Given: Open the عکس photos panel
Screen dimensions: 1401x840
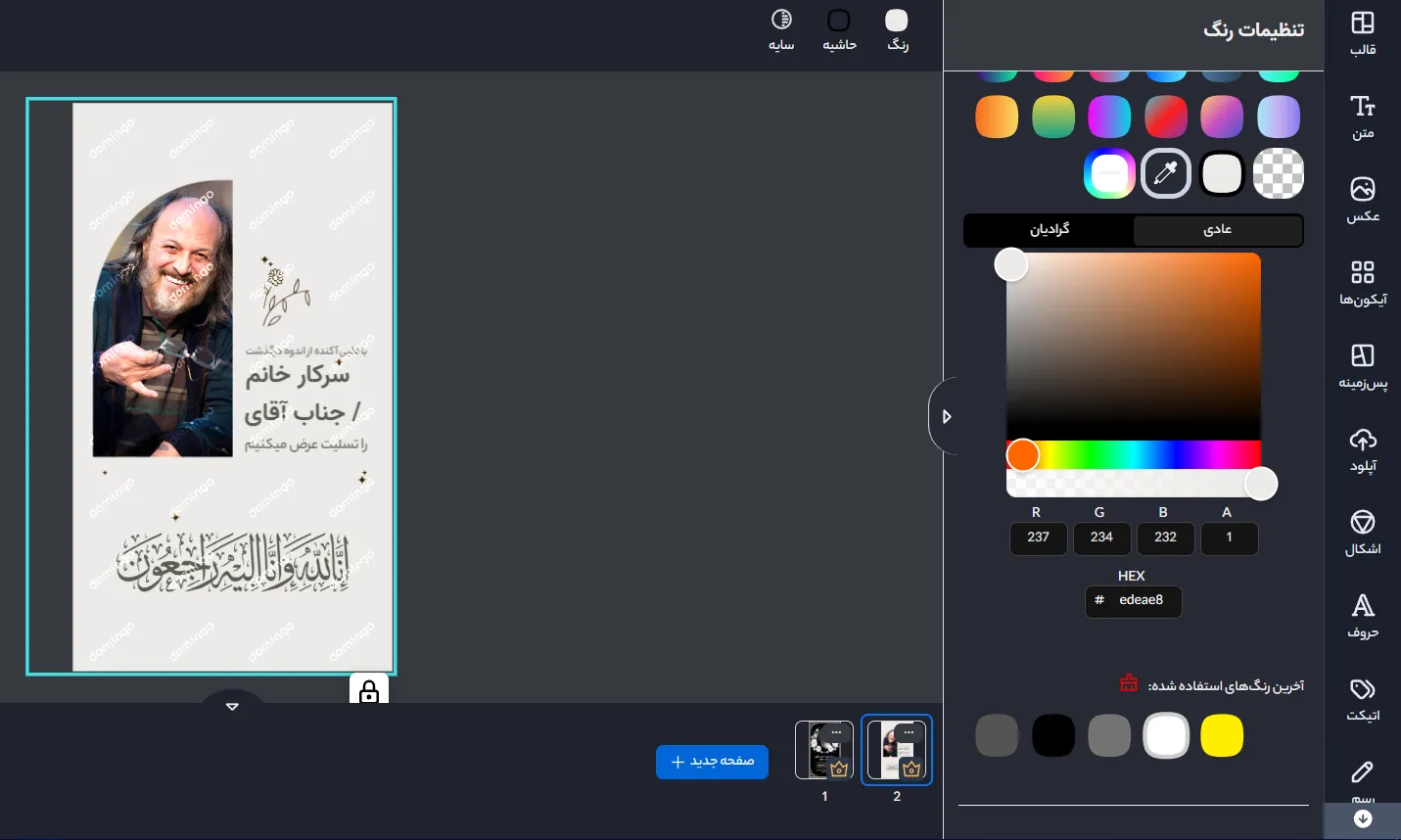Looking at the screenshot, I should [x=1363, y=200].
